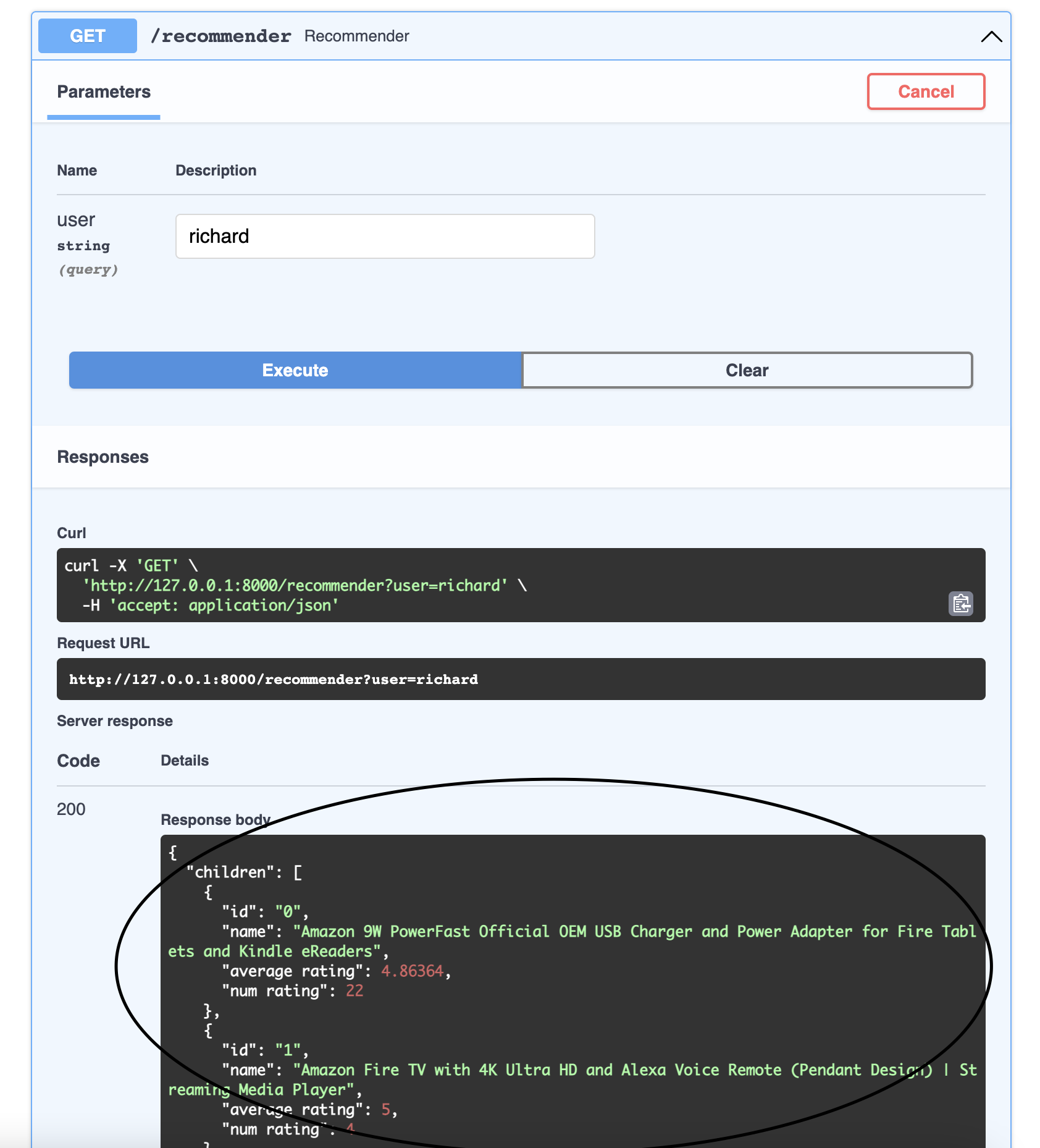The width and height of the screenshot is (1040, 1148).
Task: Collapse the /recommender endpoint with the chevron
Action: click(x=991, y=36)
